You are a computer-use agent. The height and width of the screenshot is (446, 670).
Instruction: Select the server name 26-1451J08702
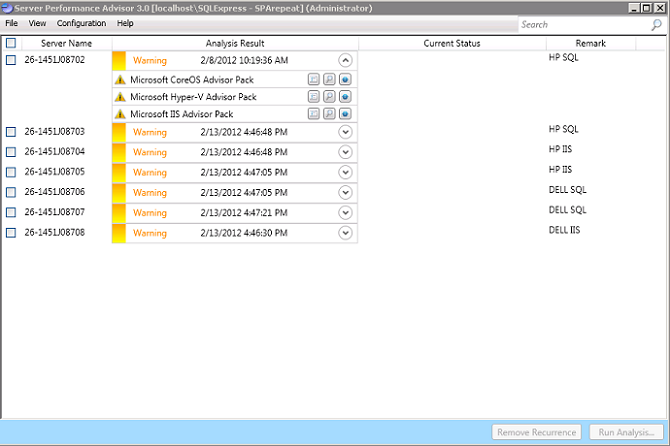[x=55, y=60]
